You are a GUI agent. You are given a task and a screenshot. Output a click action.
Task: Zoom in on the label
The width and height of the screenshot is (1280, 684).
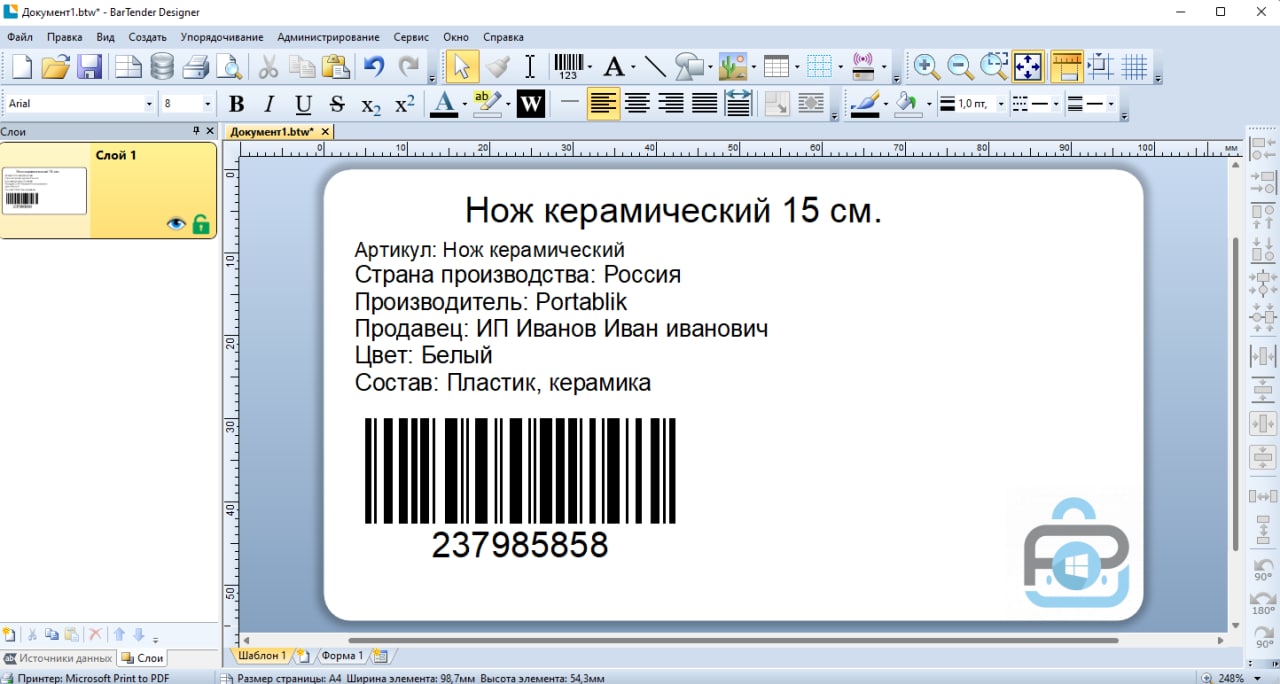(x=927, y=67)
